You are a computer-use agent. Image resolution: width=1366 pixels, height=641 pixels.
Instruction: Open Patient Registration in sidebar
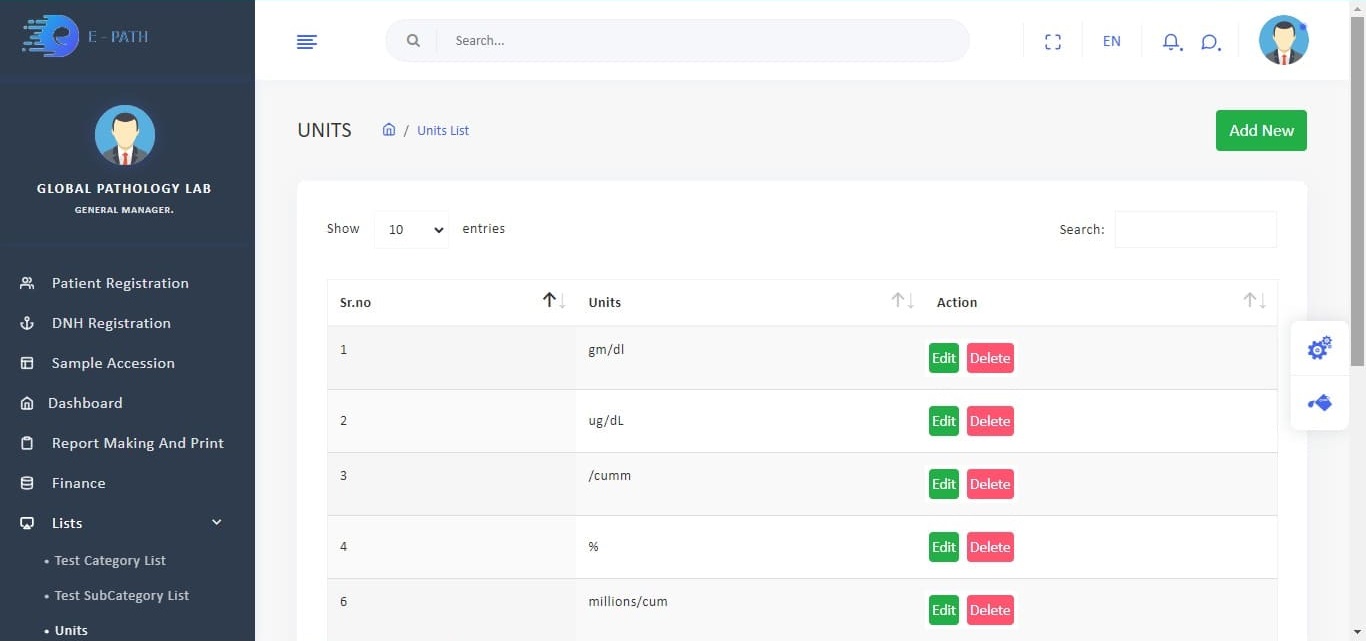(x=120, y=283)
